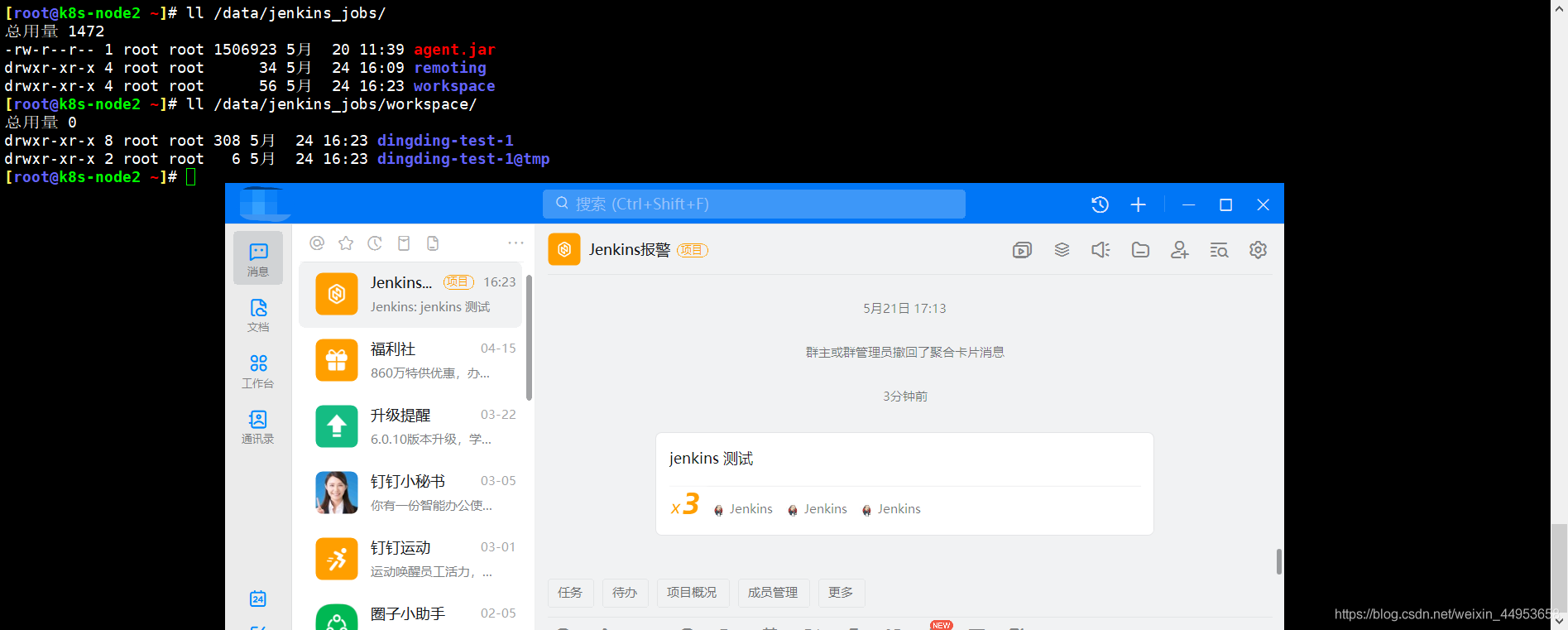Click the outer page scrollbar down arrow
The height and width of the screenshot is (630, 1568).
[1559, 621]
